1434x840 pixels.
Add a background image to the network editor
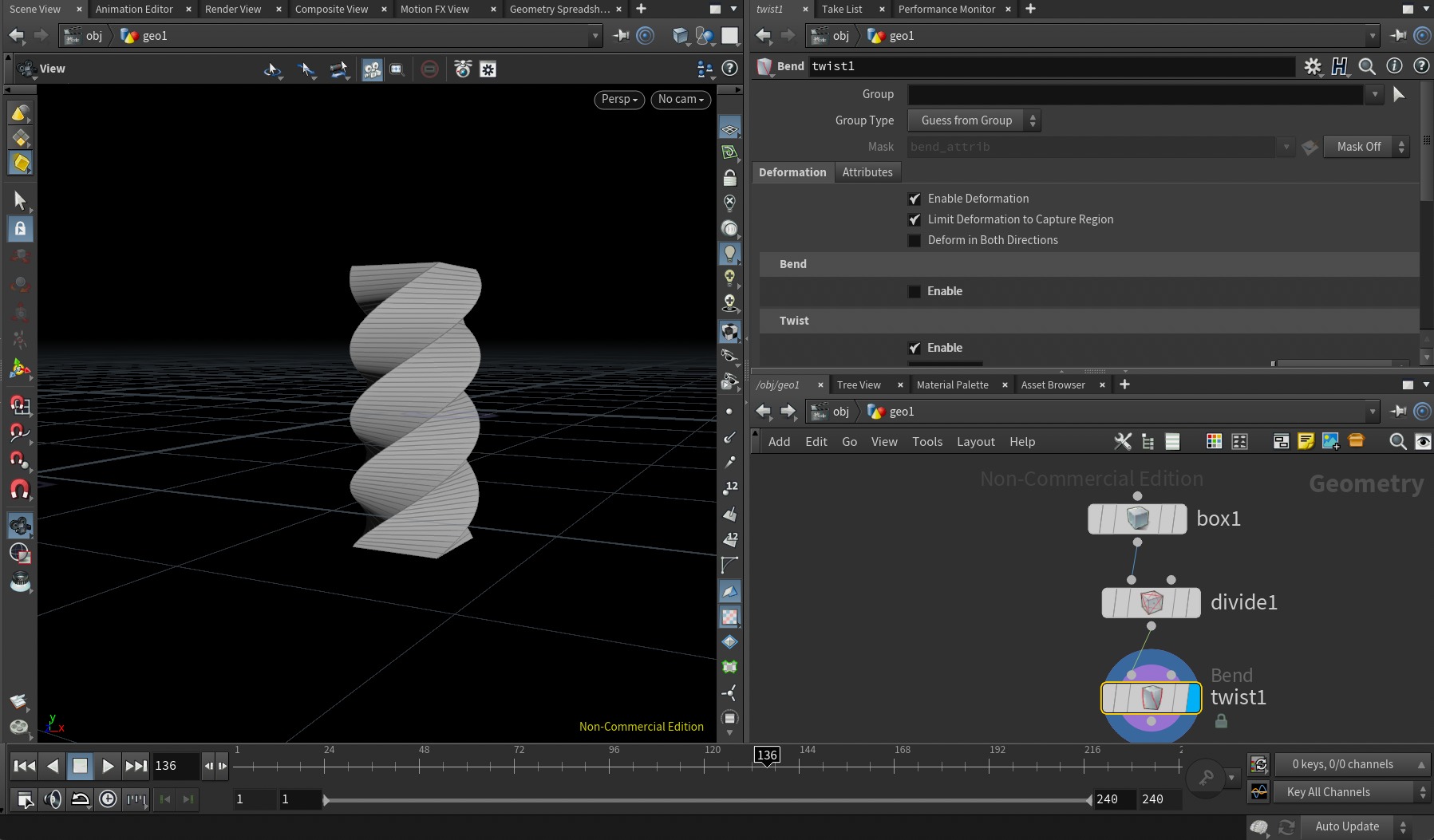coord(1331,441)
